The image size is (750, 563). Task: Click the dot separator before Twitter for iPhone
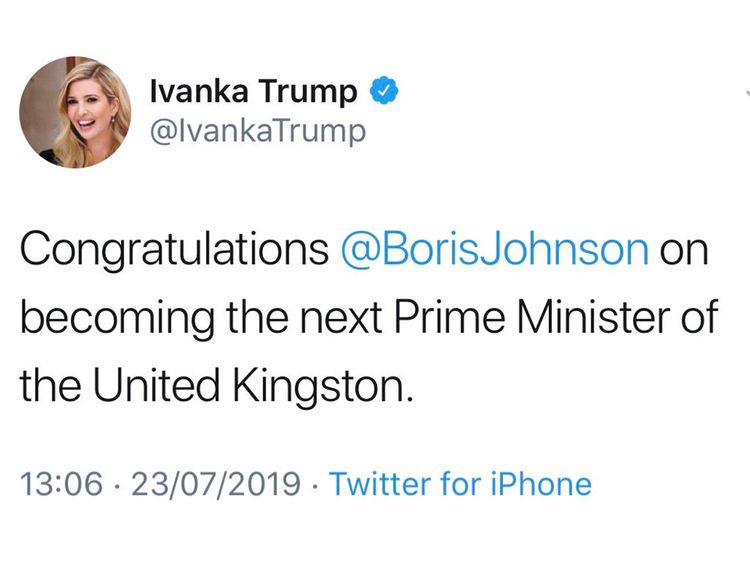click(315, 484)
